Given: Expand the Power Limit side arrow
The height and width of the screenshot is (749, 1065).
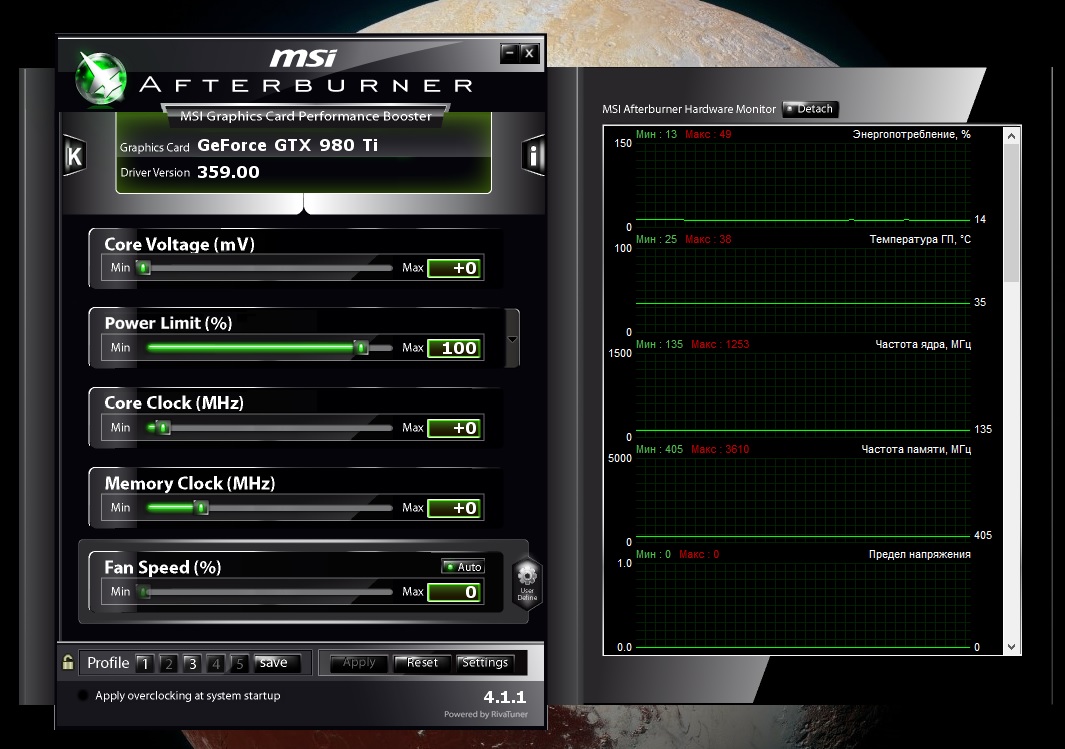Looking at the screenshot, I should coord(513,339).
